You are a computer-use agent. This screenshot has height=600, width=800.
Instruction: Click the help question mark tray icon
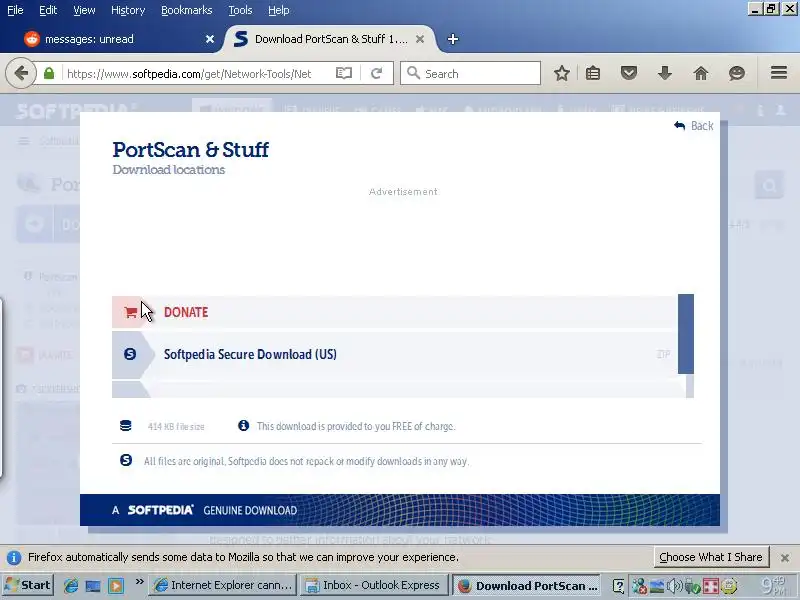pos(618,586)
